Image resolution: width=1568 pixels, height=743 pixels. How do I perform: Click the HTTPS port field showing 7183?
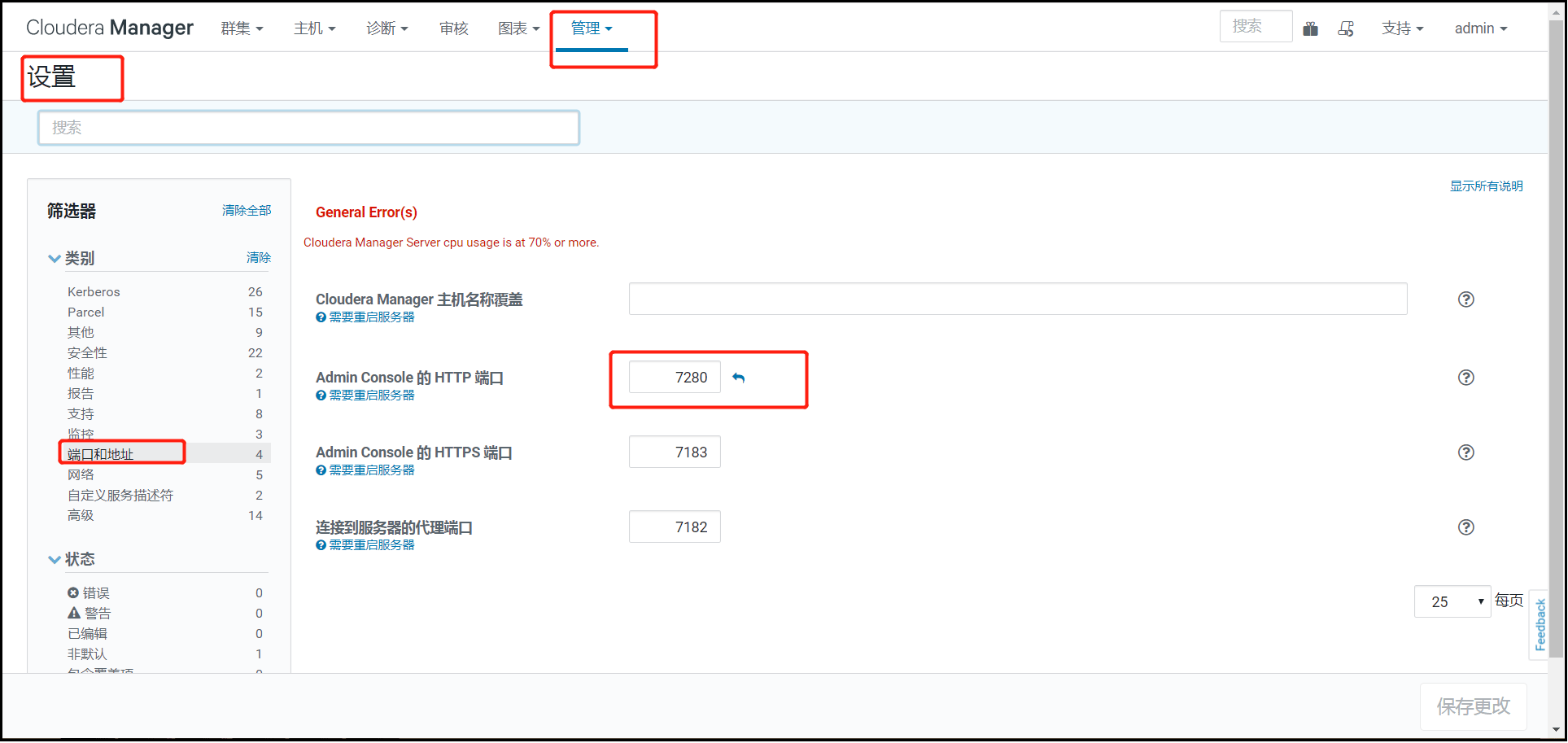[675, 452]
